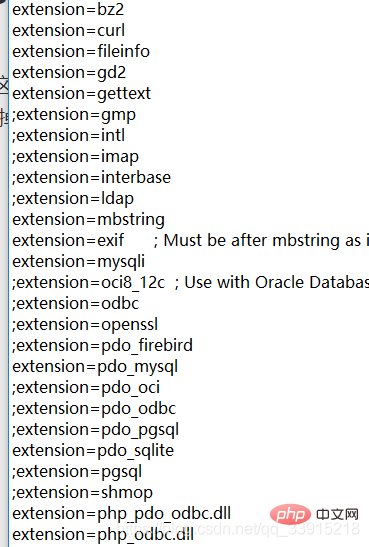The width and height of the screenshot is (369, 547).
Task: Click the extension=bz2 line
Action: (68, 9)
